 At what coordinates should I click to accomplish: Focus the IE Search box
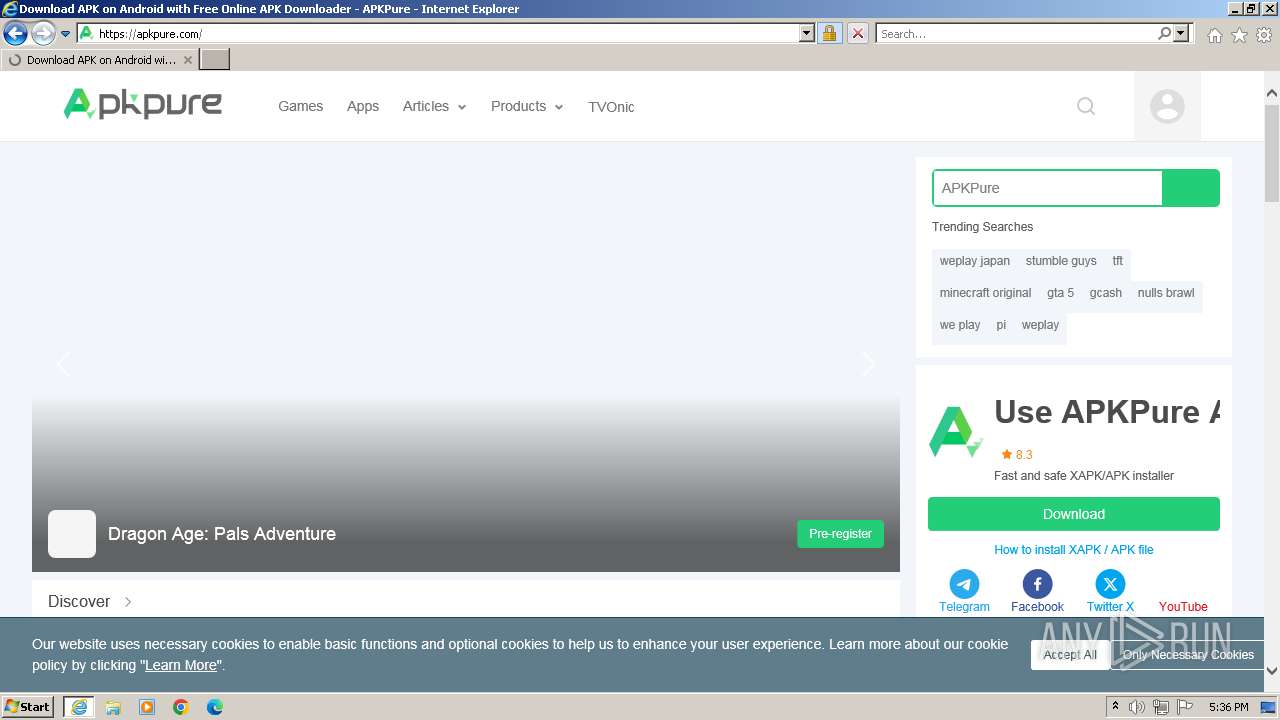(1016, 33)
